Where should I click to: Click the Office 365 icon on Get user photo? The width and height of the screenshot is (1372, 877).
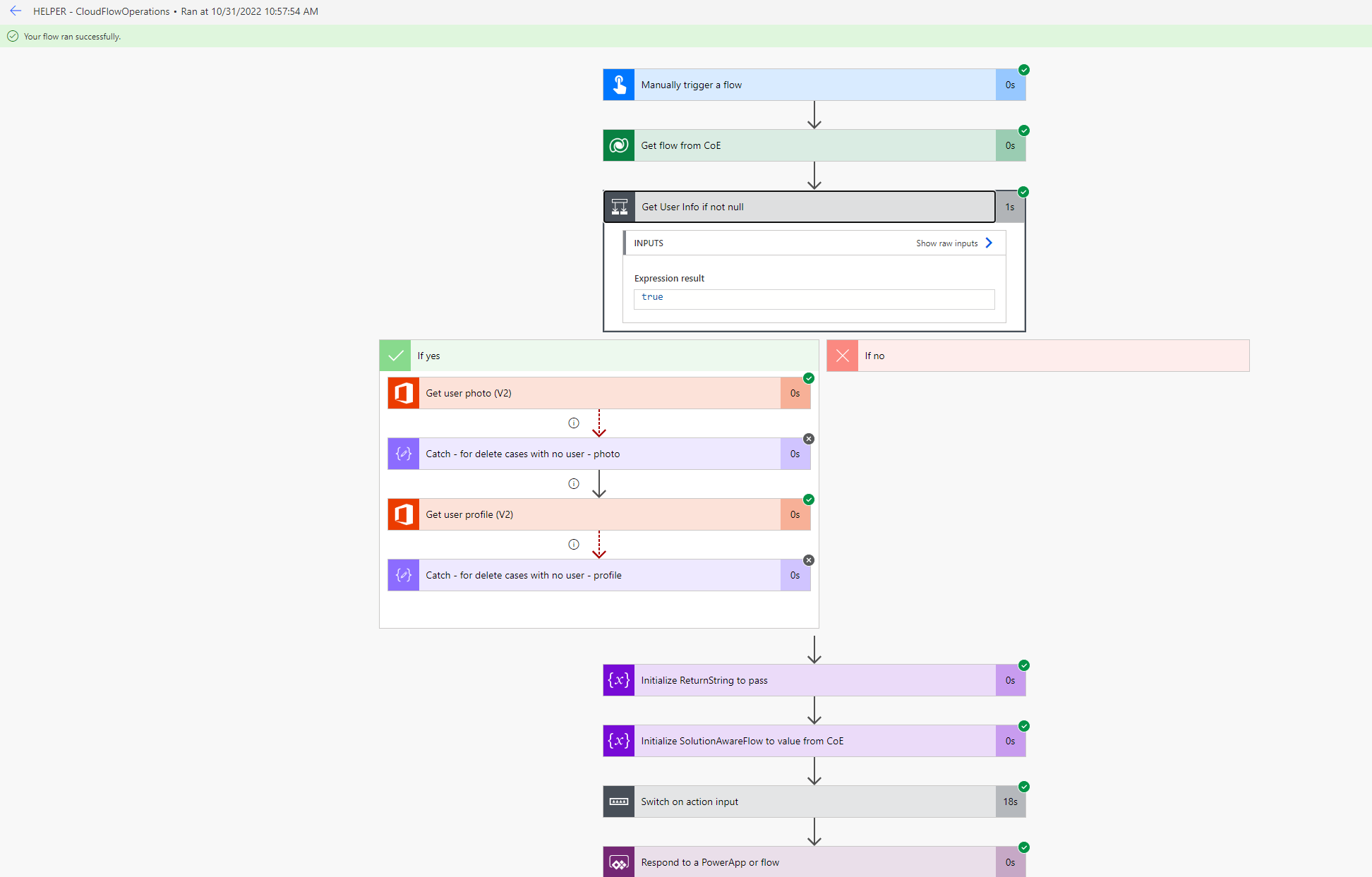point(403,393)
